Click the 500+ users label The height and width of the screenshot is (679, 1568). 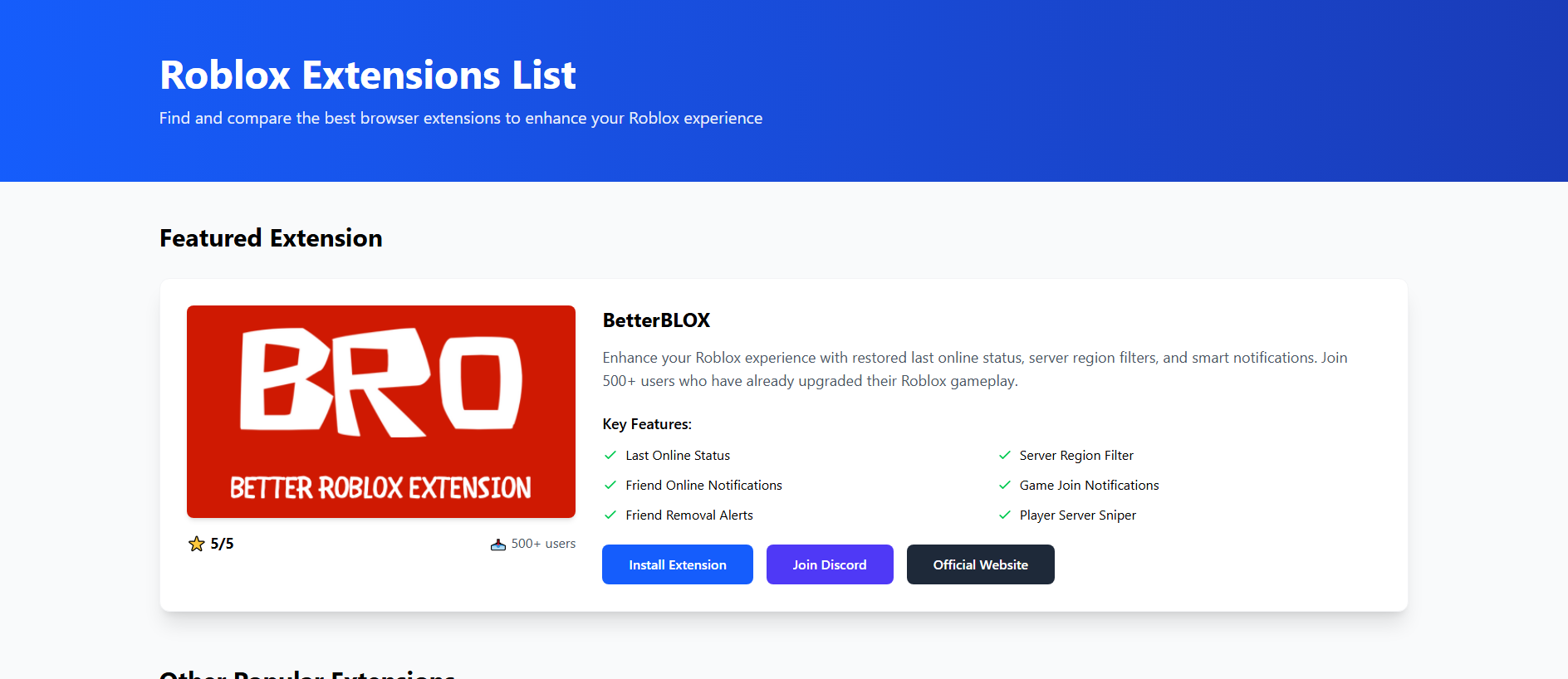(x=543, y=544)
